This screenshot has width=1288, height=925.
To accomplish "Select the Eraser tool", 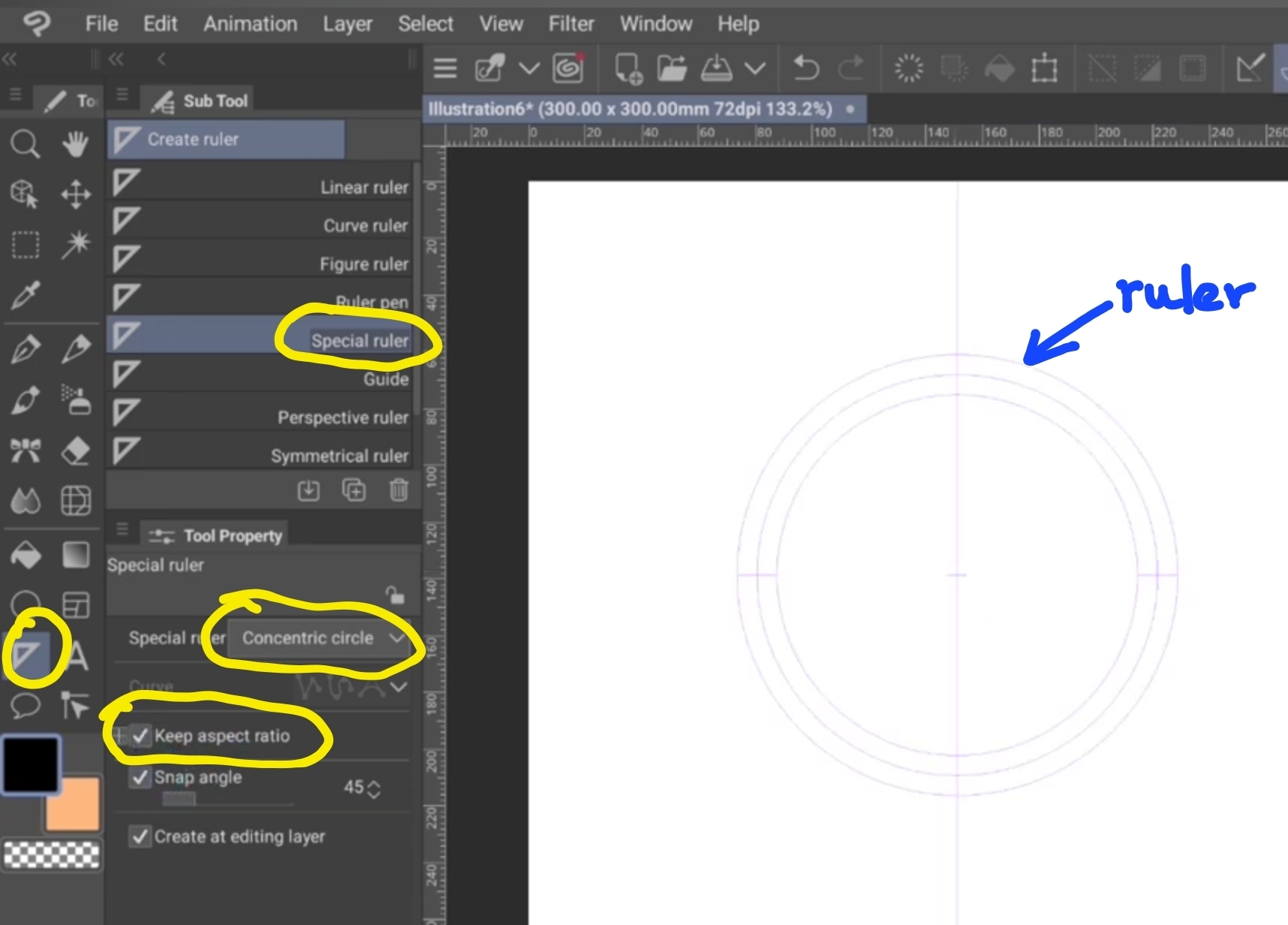I will [x=75, y=451].
